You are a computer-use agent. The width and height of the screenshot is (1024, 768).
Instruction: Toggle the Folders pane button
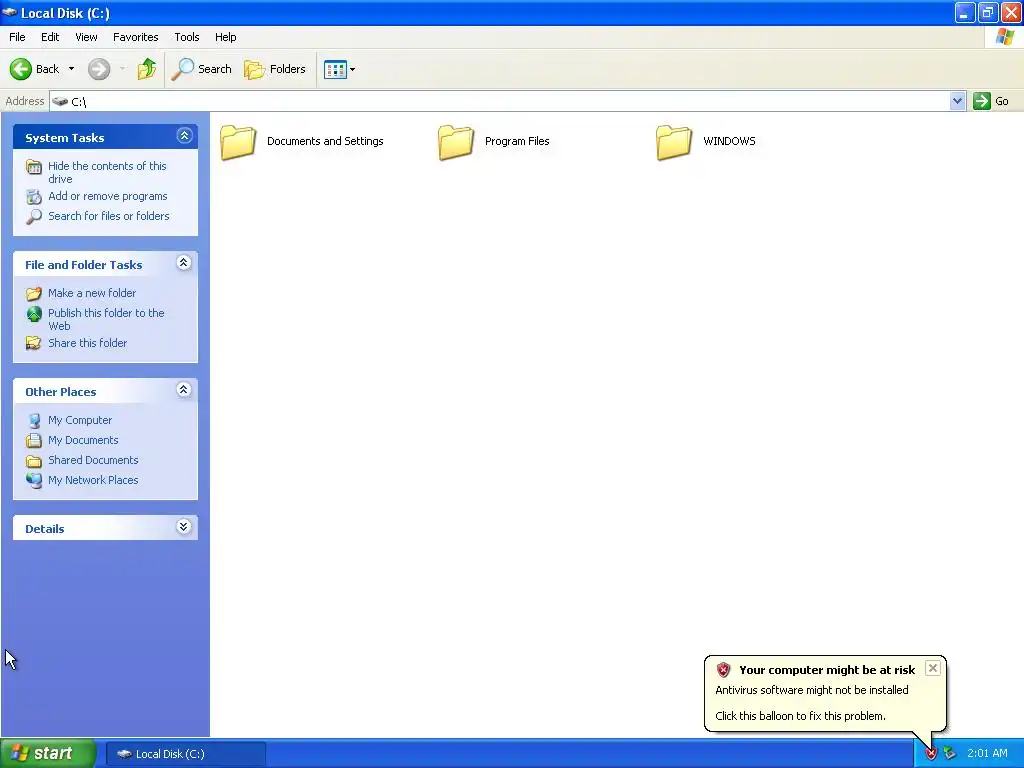(275, 69)
